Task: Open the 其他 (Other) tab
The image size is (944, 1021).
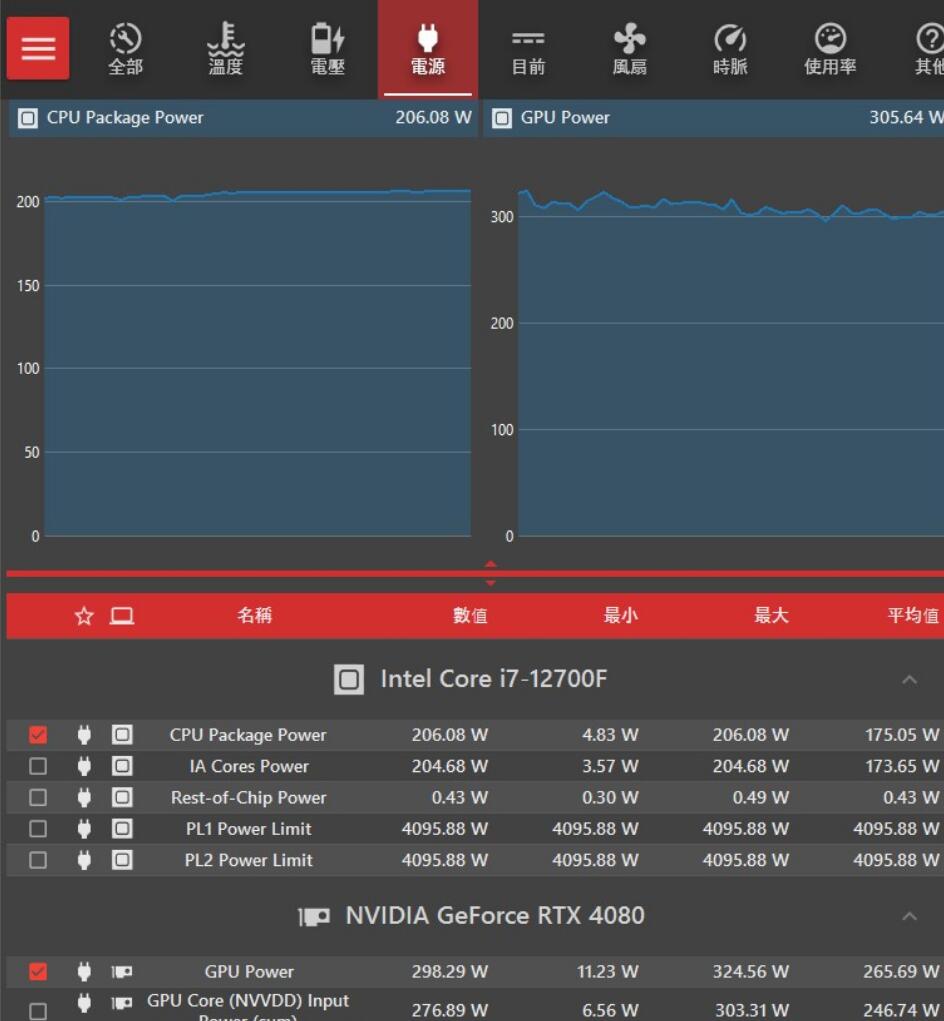Action: tap(929, 49)
